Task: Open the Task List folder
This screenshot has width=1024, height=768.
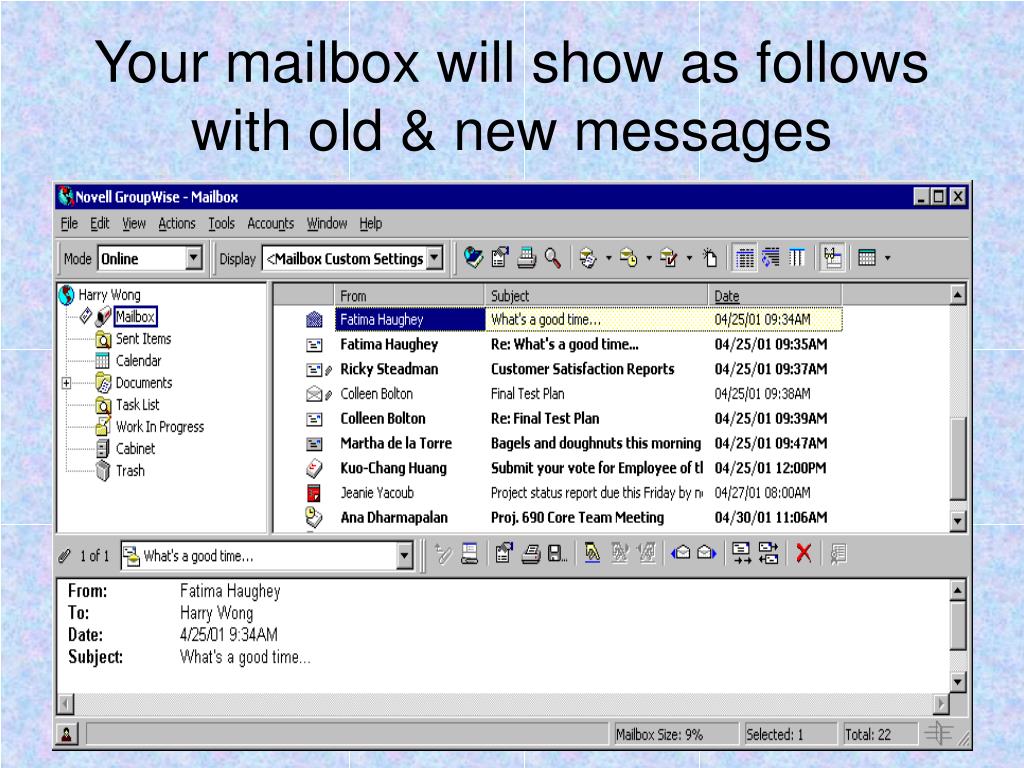Action: (137, 405)
